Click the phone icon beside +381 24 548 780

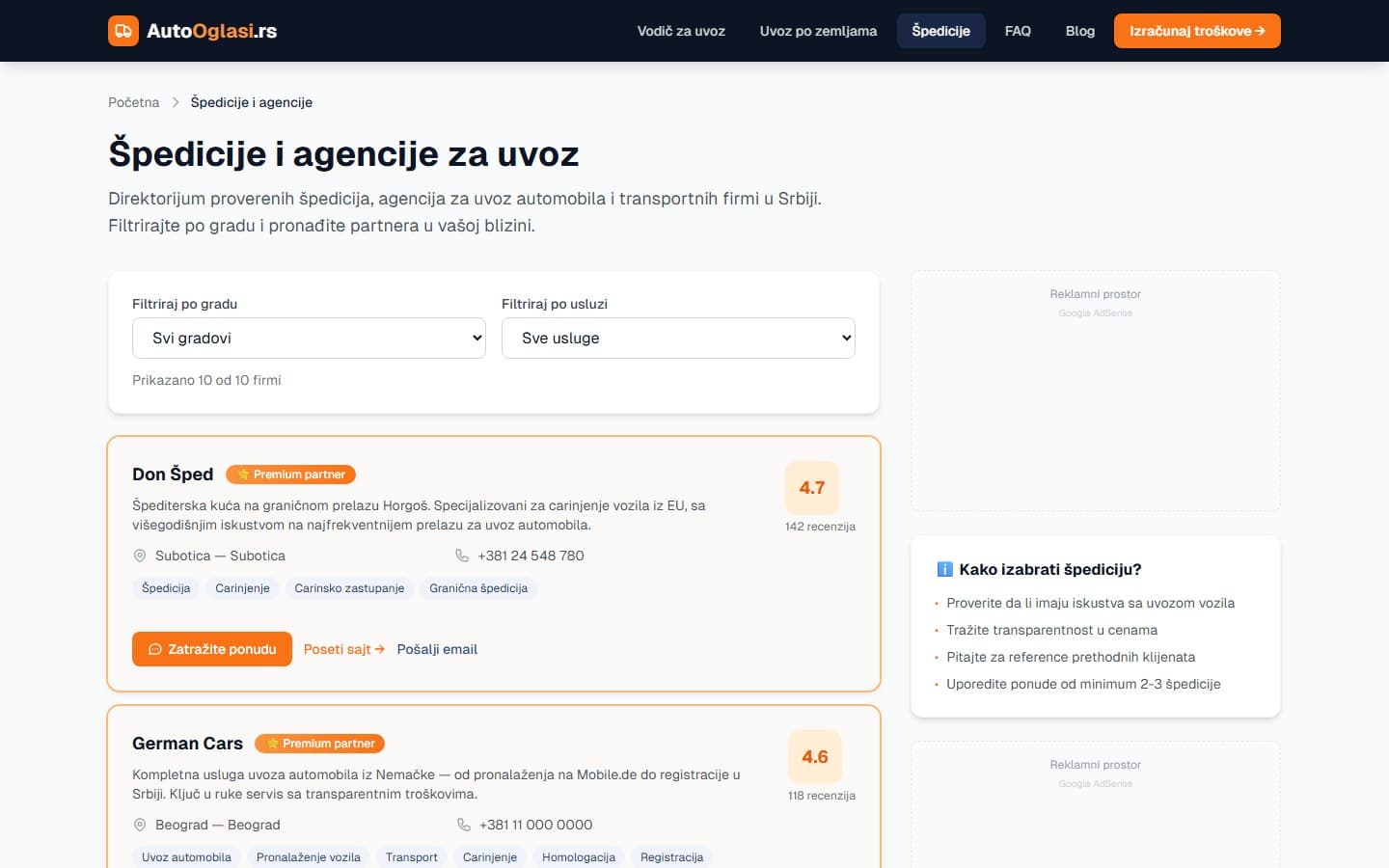(x=462, y=556)
